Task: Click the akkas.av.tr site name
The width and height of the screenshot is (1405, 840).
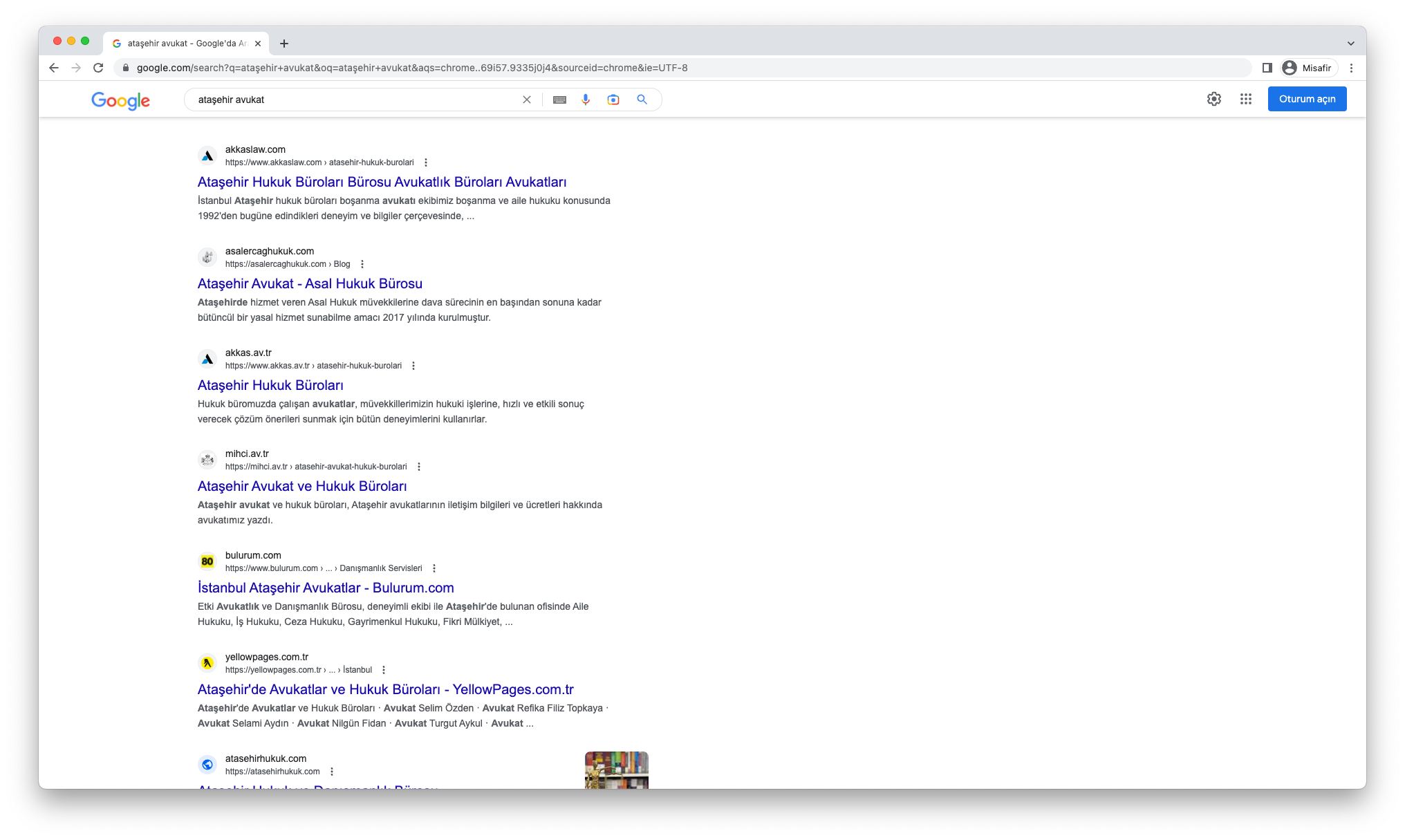Action: (248, 353)
